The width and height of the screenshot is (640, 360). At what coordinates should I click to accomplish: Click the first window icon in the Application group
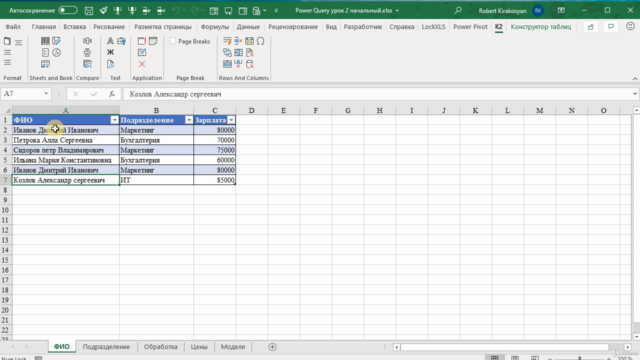142,41
